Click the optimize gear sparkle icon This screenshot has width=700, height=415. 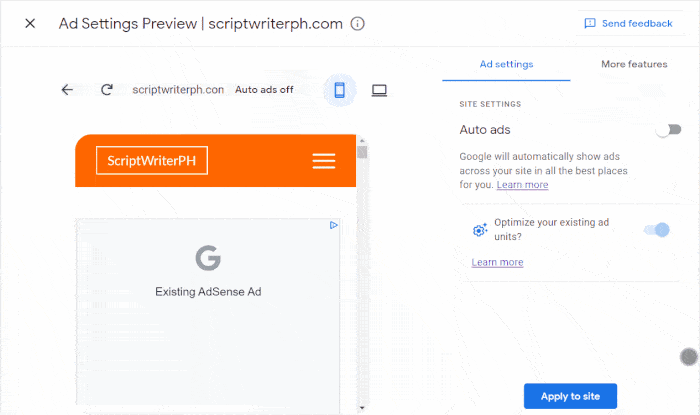tap(480, 230)
